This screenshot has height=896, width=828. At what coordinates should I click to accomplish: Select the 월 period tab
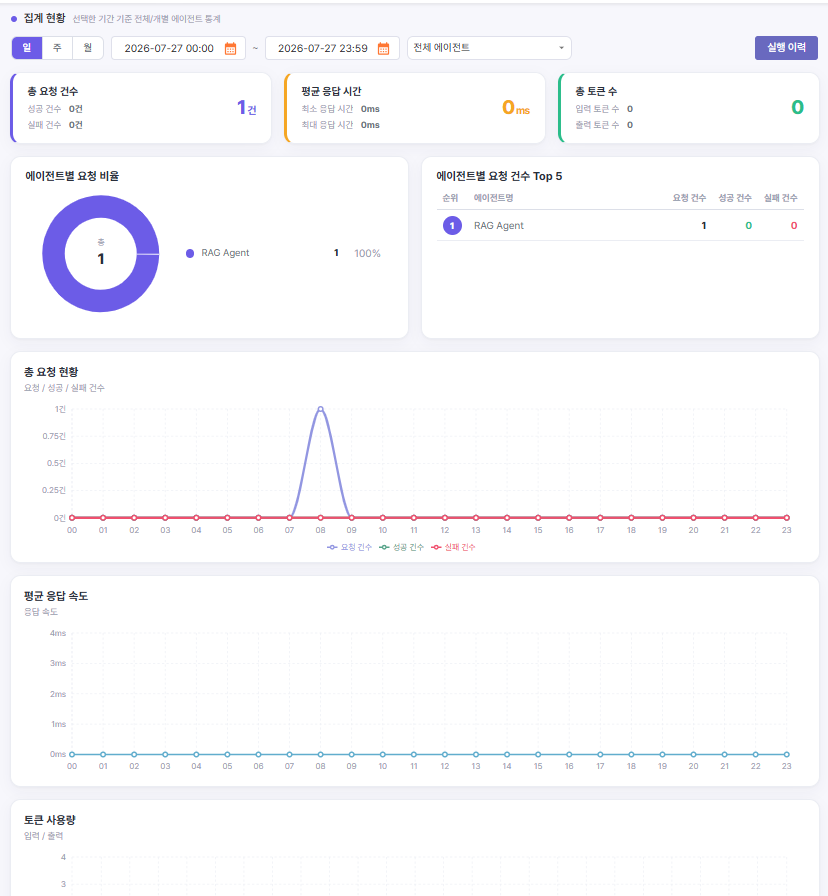pos(87,48)
